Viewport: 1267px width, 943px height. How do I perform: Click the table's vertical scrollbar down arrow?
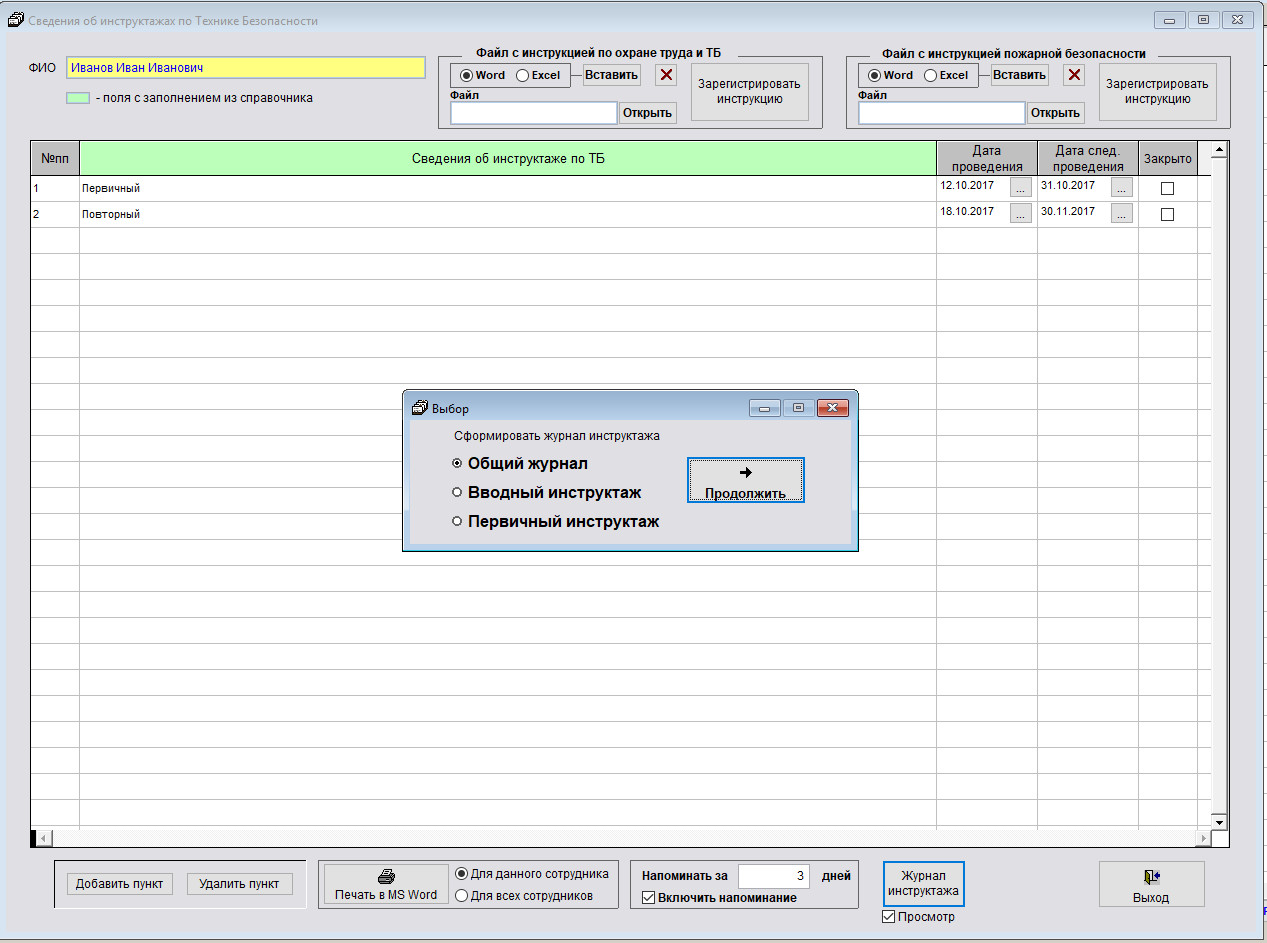tap(1218, 821)
